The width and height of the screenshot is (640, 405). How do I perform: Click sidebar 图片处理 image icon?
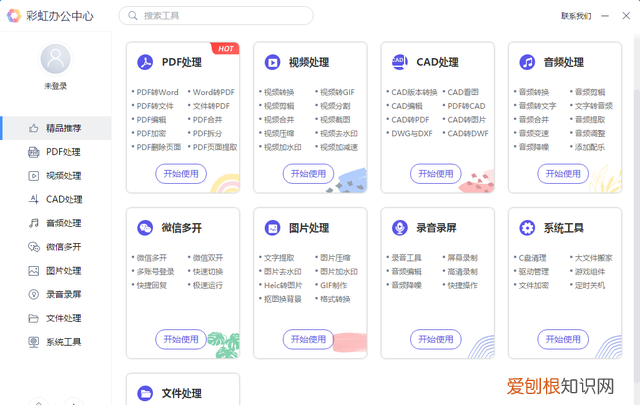point(33,271)
